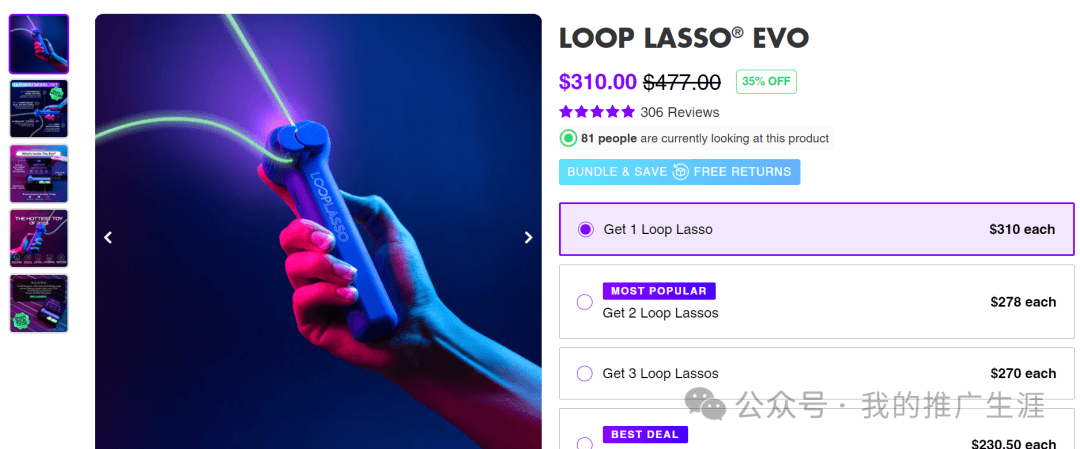Click the free returns badge icon
The image size is (1080, 449).
680,172
